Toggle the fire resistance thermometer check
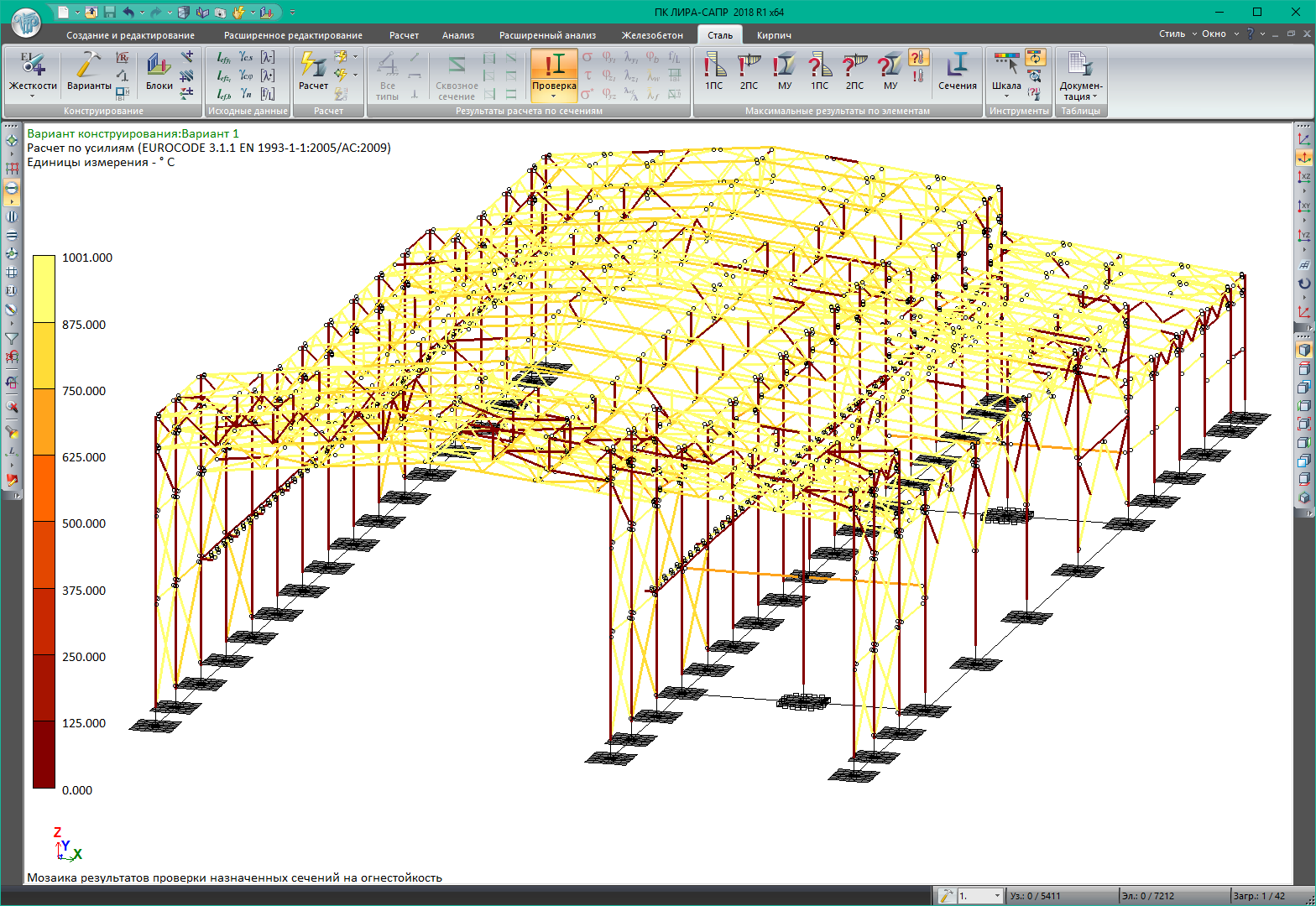The image size is (1316, 906). (919, 58)
